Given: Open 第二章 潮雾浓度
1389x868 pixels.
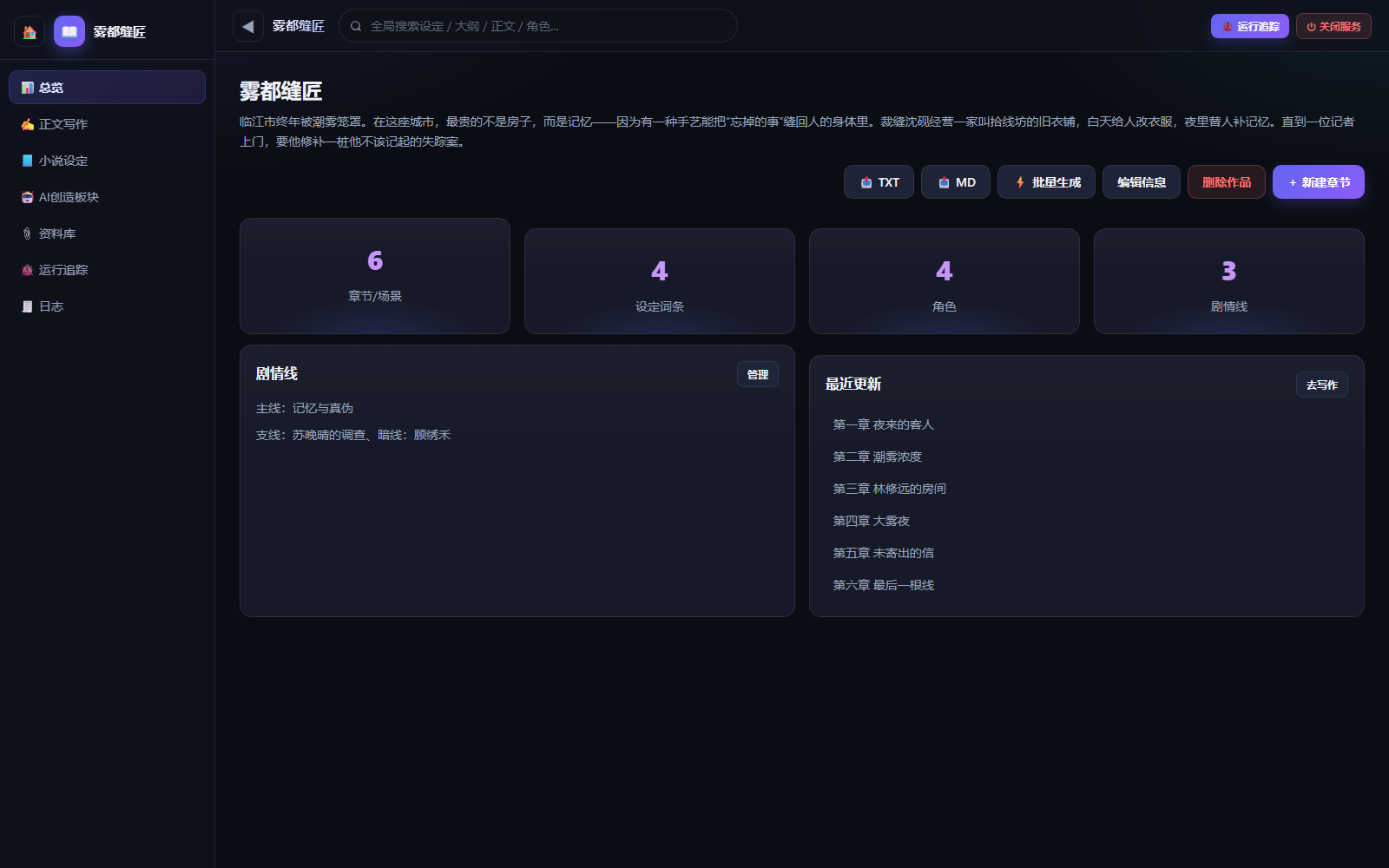Looking at the screenshot, I should click(x=878, y=457).
